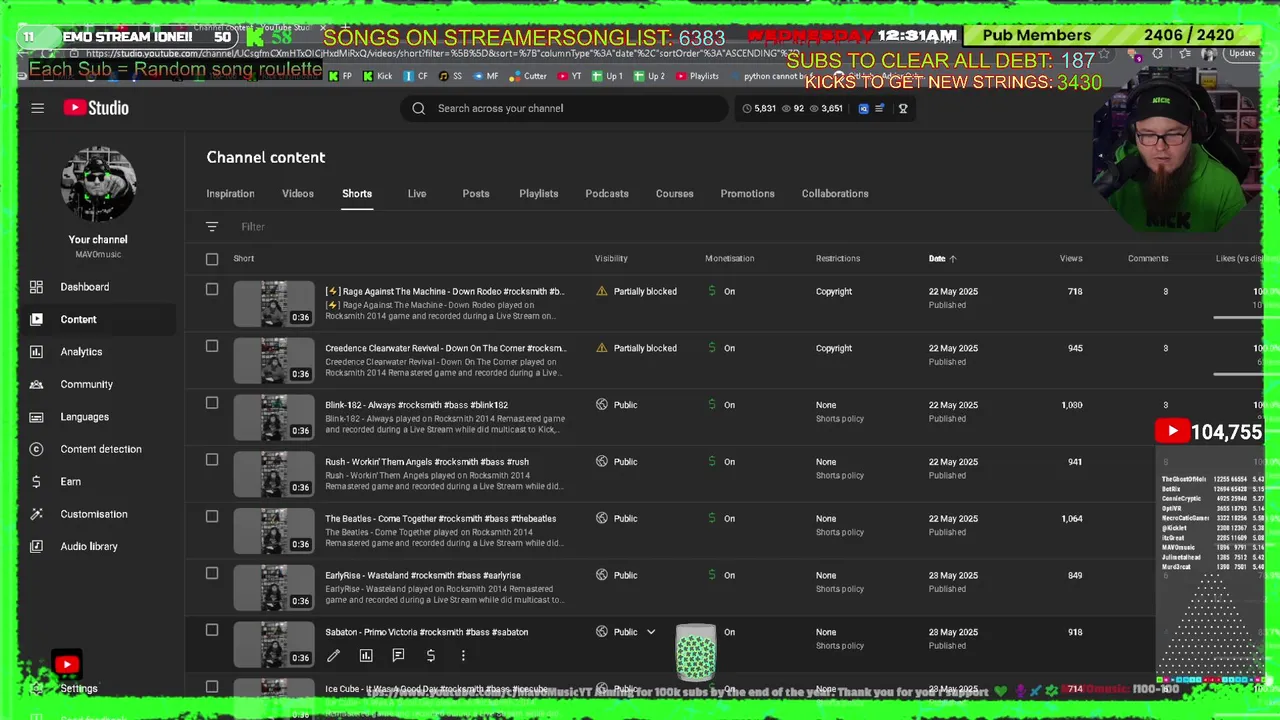1280x720 pixels.
Task: Sort by the Views column header
Action: (1071, 259)
